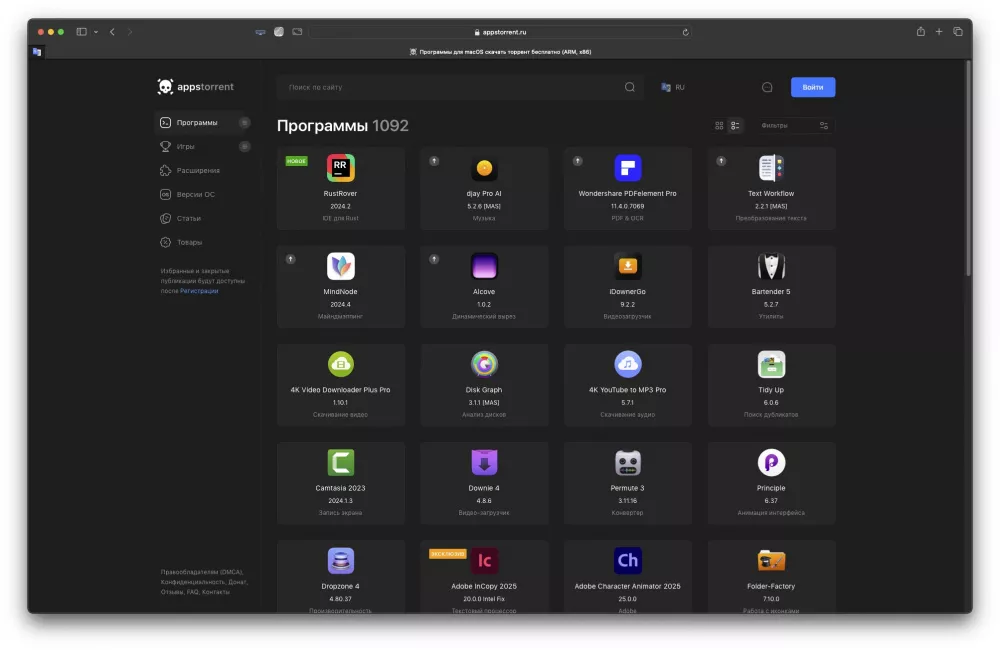
Task: Click the Wondershare PDFelement Pro icon
Action: tap(627, 167)
